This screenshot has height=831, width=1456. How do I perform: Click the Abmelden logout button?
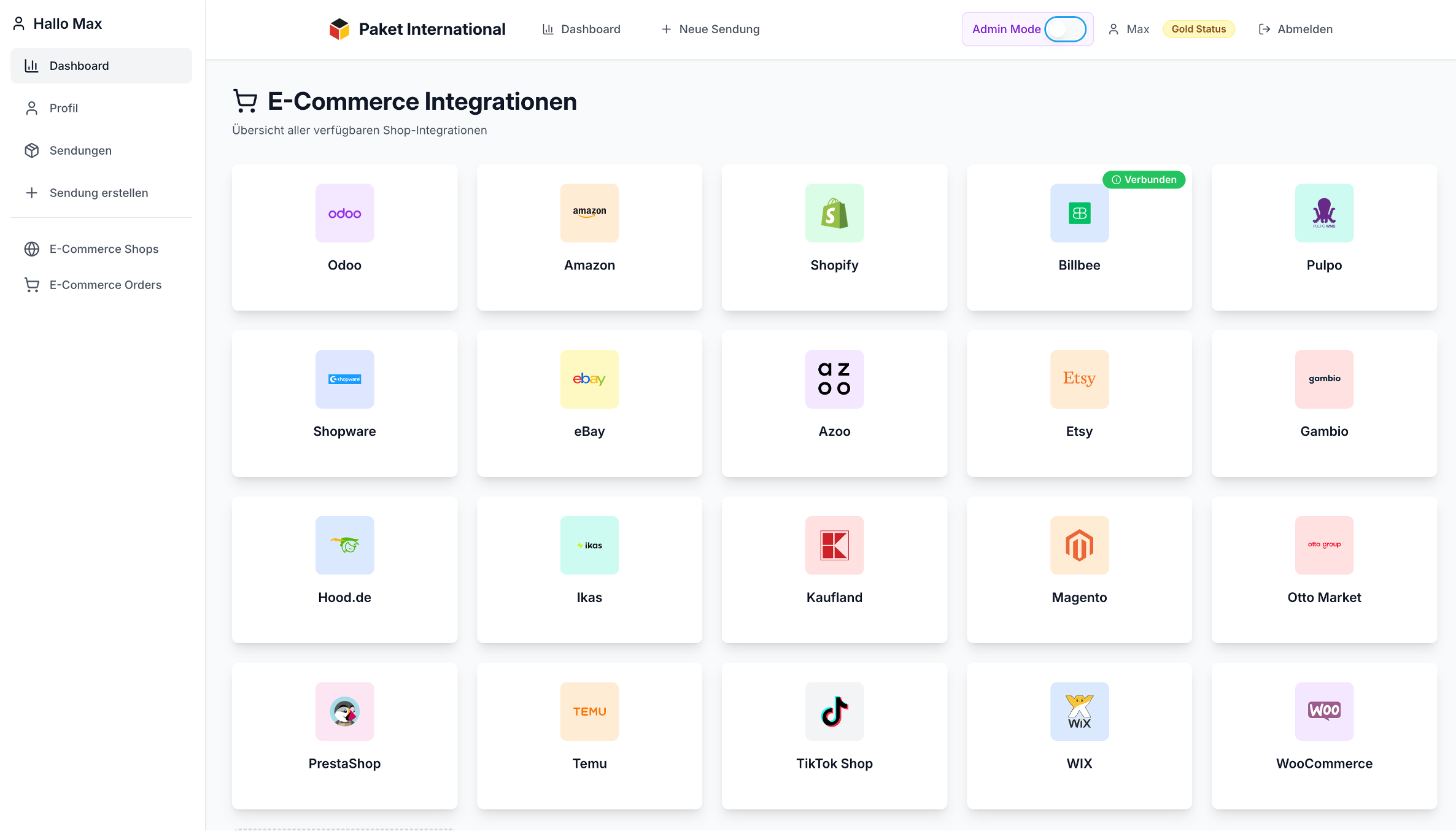click(1295, 29)
